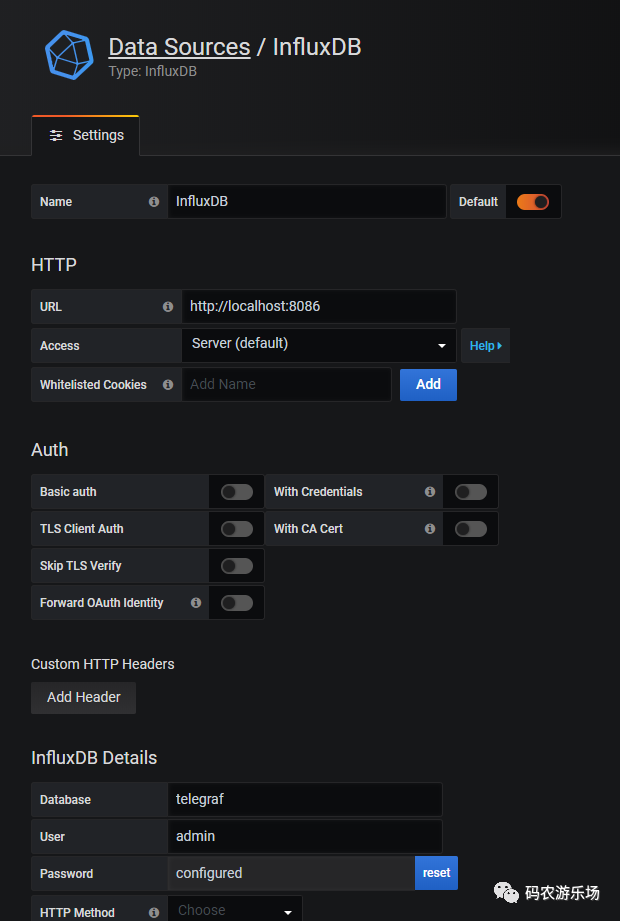Click the Access label

point(59,346)
